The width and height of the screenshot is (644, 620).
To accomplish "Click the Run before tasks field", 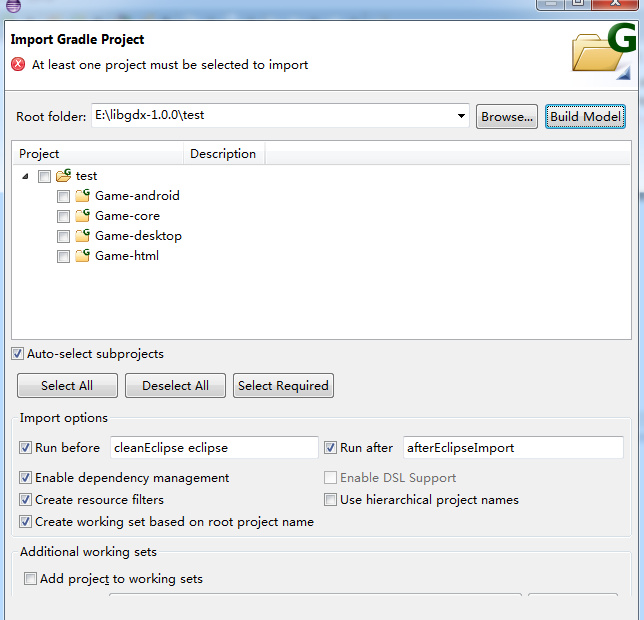I will [x=214, y=448].
